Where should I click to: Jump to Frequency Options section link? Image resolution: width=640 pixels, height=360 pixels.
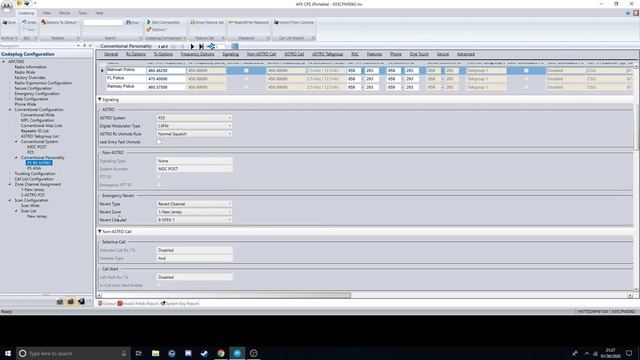(197, 54)
